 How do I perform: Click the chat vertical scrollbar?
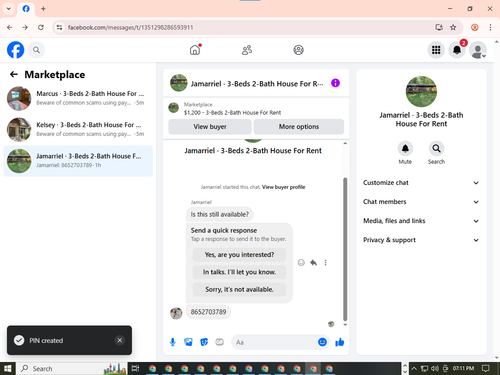click(x=345, y=249)
